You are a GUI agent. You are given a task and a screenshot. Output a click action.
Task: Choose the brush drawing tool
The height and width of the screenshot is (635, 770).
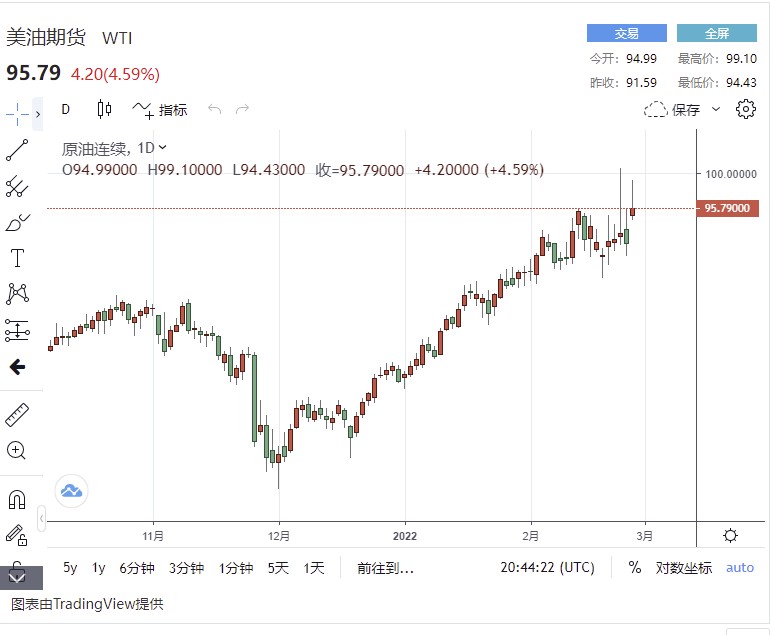tap(17, 222)
